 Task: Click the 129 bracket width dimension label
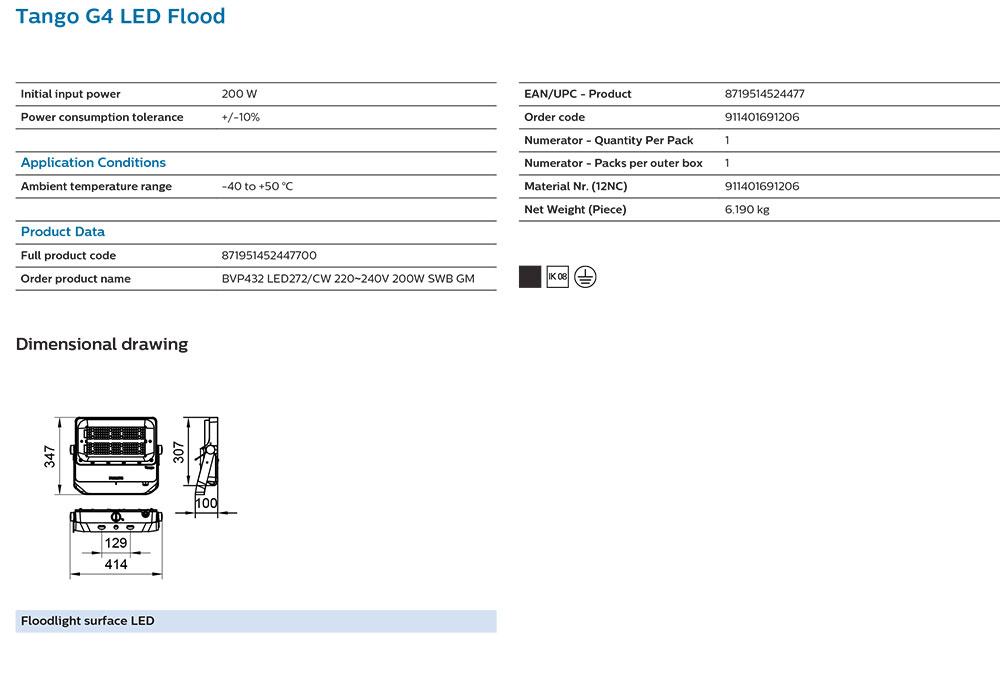pos(115,543)
